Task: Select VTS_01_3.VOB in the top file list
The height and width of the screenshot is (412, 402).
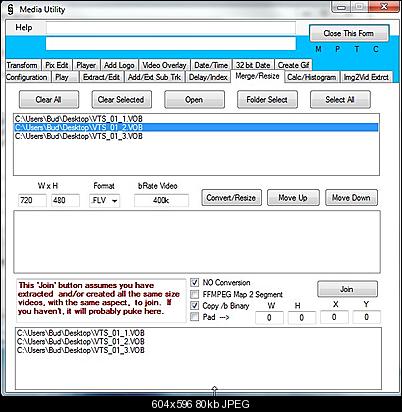Action: 196,136
